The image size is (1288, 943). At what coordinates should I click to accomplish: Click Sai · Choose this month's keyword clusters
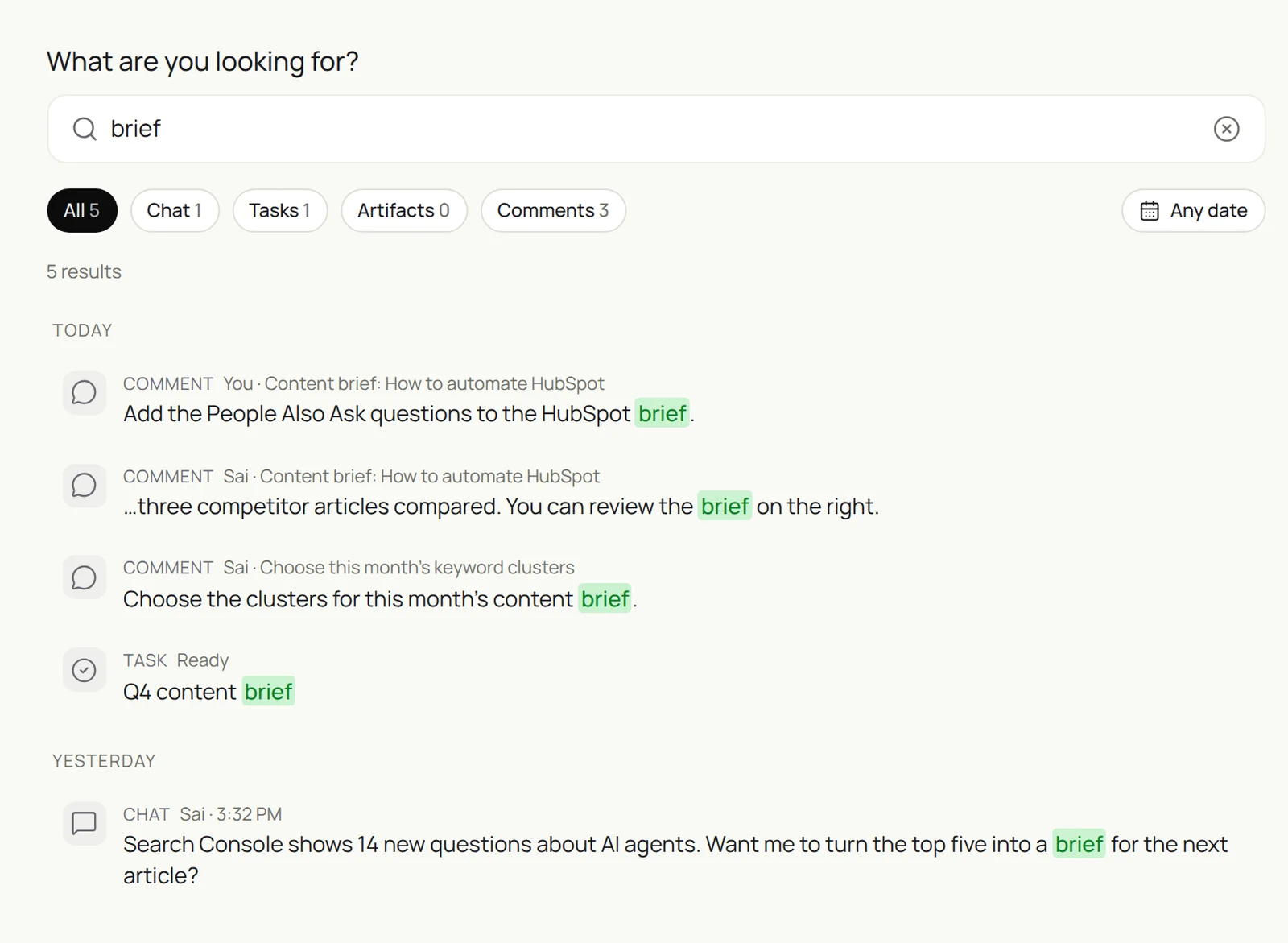pos(398,568)
